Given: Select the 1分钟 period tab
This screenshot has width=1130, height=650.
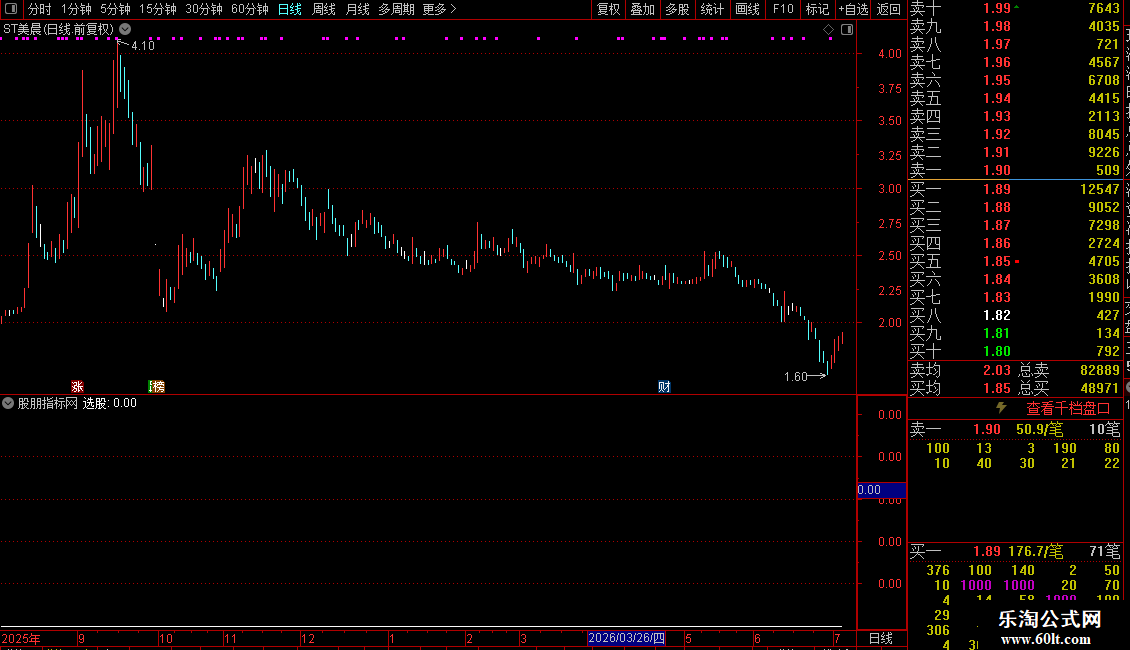Looking at the screenshot, I should [76, 9].
